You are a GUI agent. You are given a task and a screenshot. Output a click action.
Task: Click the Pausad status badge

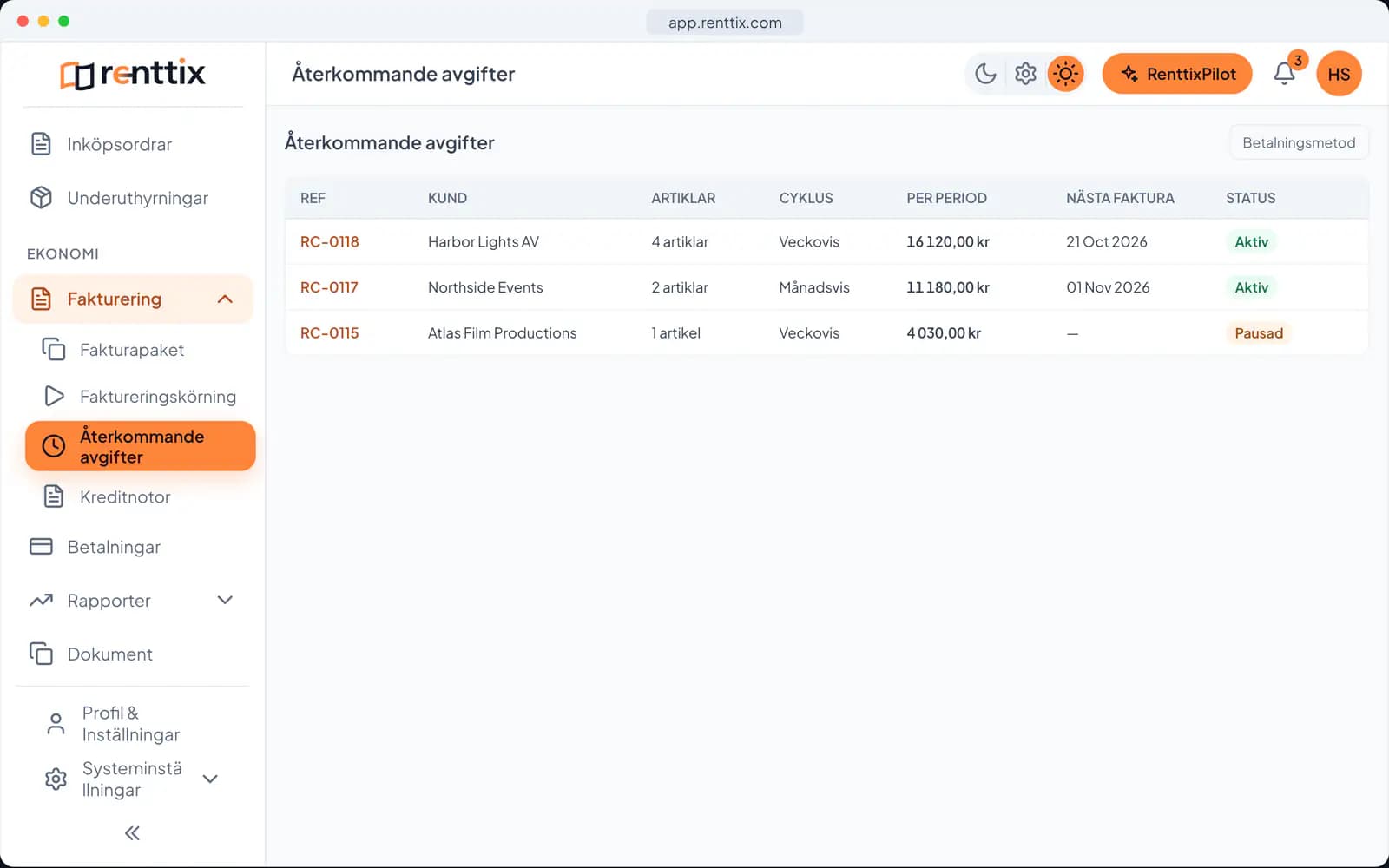pos(1259,333)
